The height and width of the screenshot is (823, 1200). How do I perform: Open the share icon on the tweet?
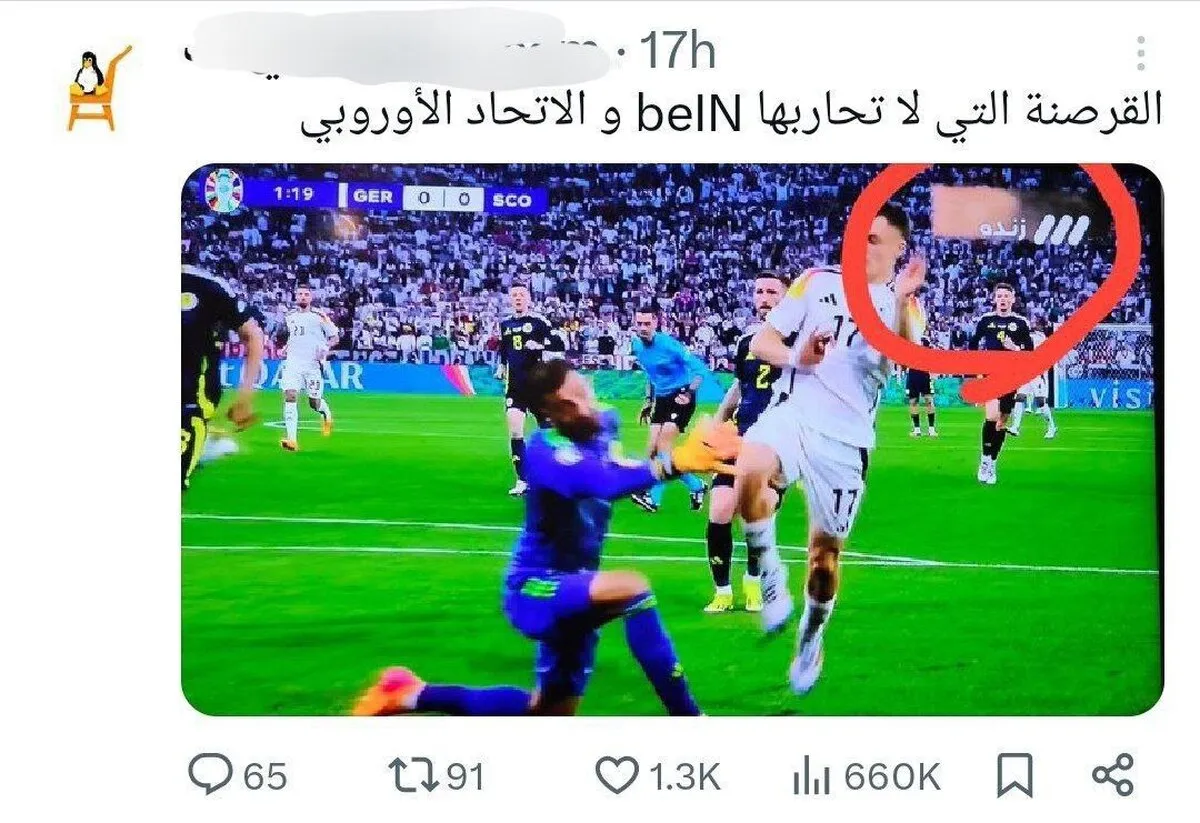(1113, 775)
